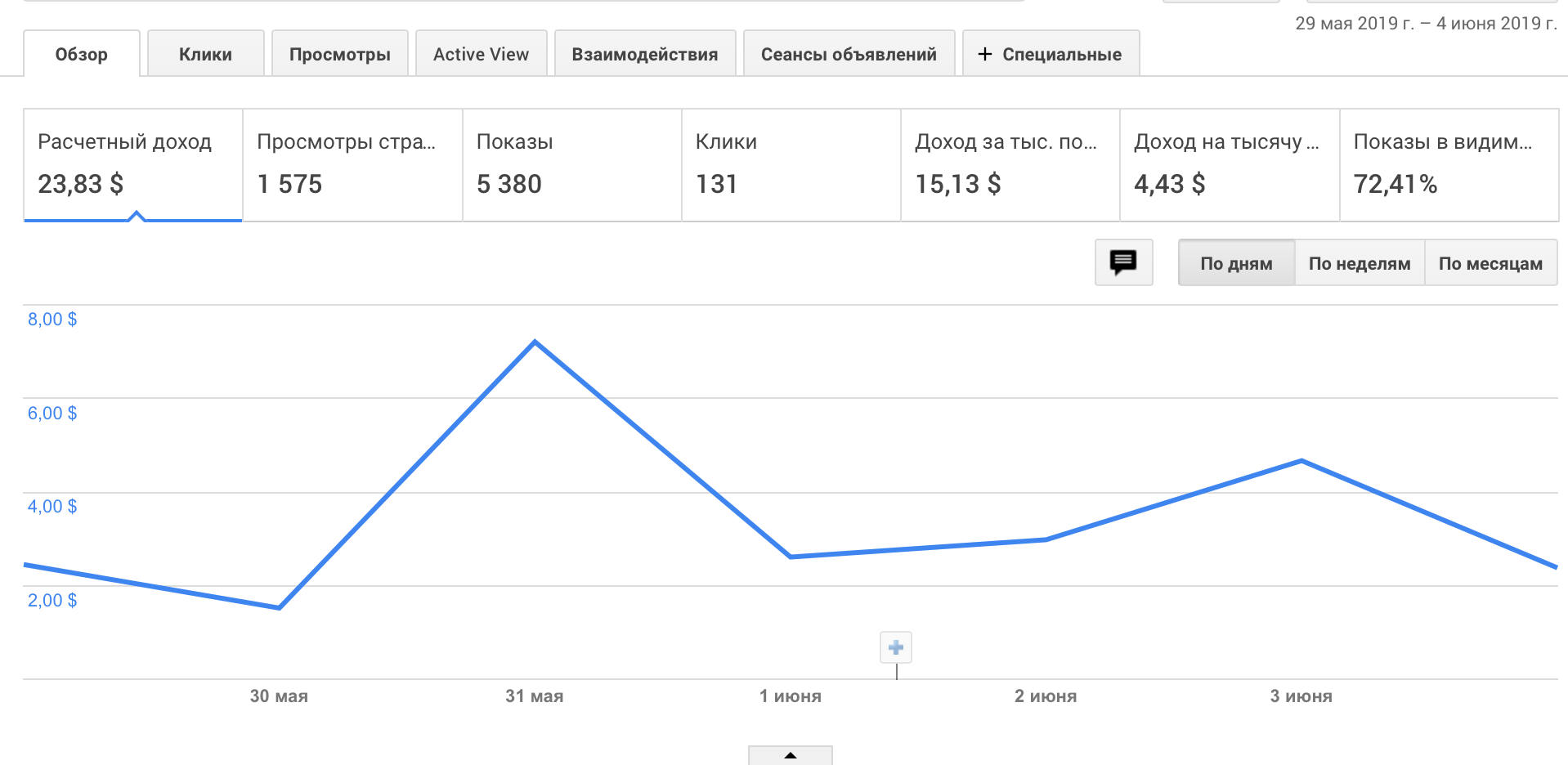Select the Показы metric card

pos(571,164)
